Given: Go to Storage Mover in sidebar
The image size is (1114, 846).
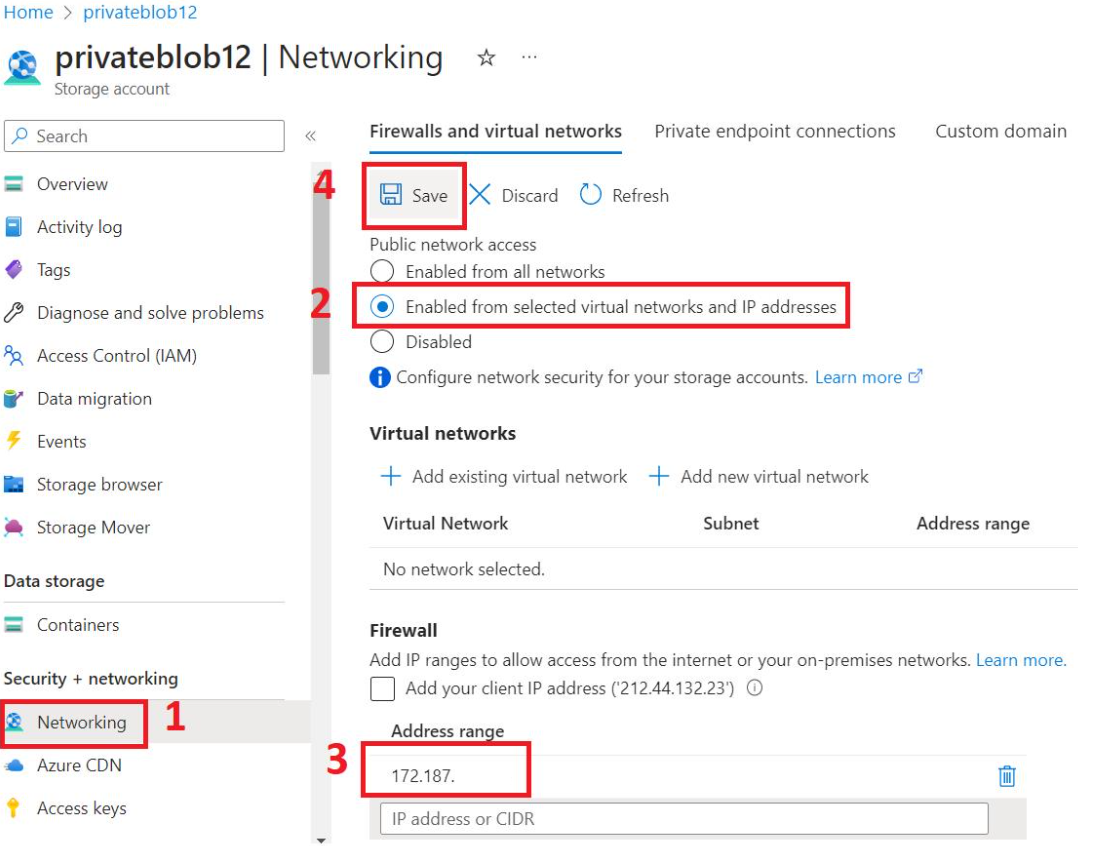Looking at the screenshot, I should [x=93, y=527].
